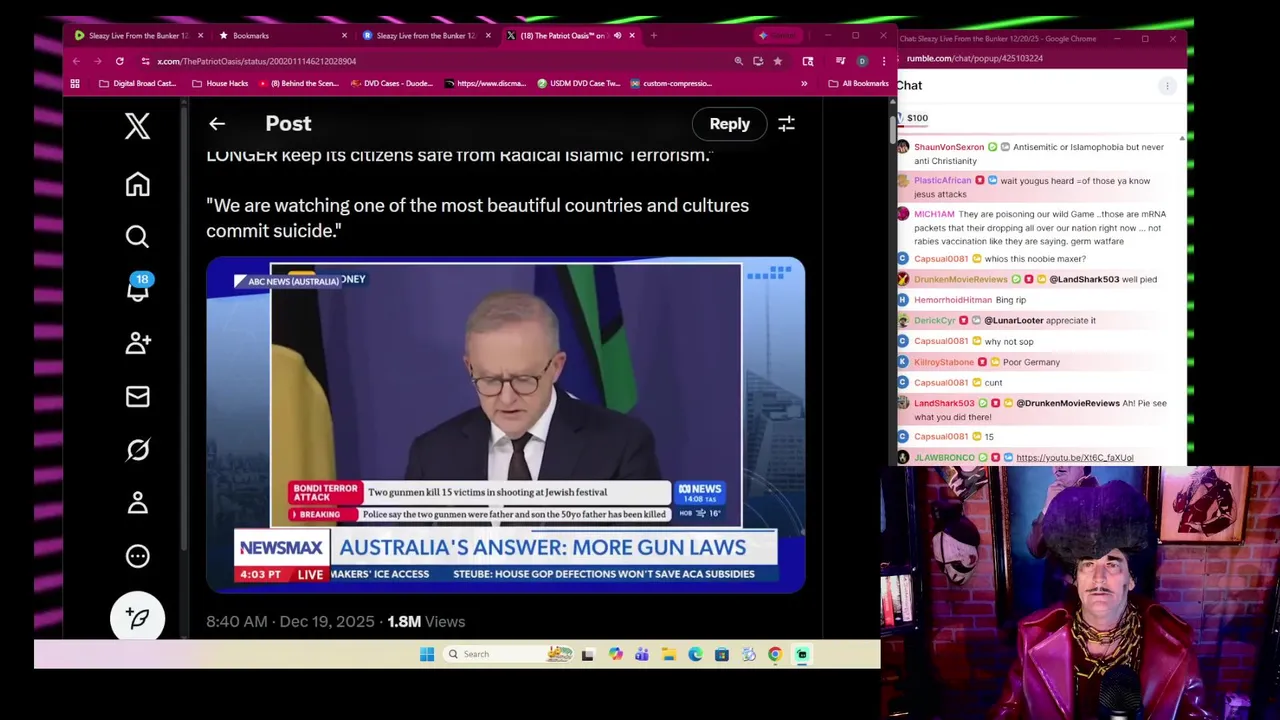Open the X Profile person icon

tap(137, 503)
